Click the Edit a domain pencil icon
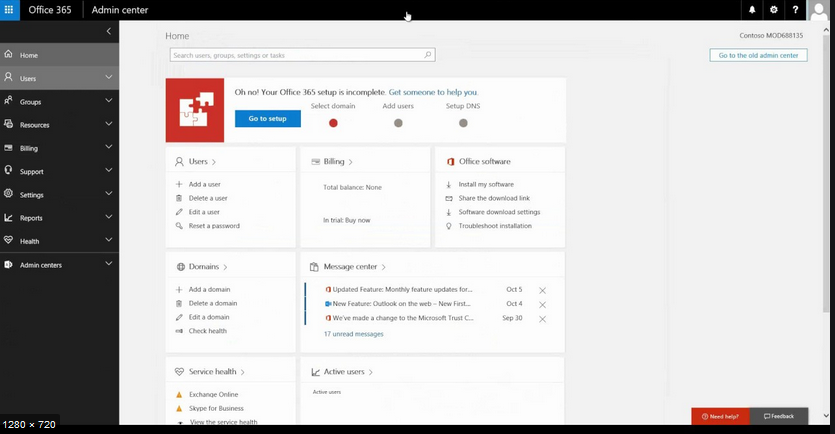 click(x=179, y=317)
